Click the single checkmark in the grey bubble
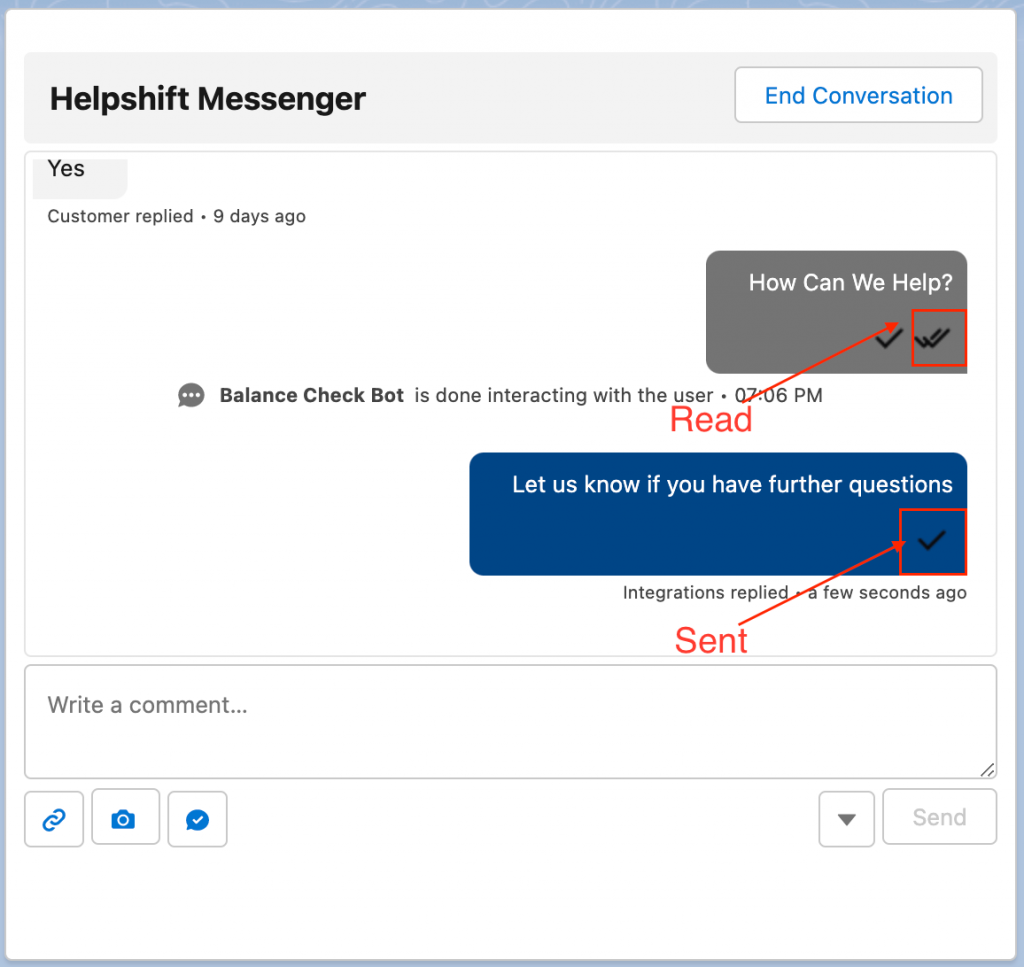 (x=888, y=340)
